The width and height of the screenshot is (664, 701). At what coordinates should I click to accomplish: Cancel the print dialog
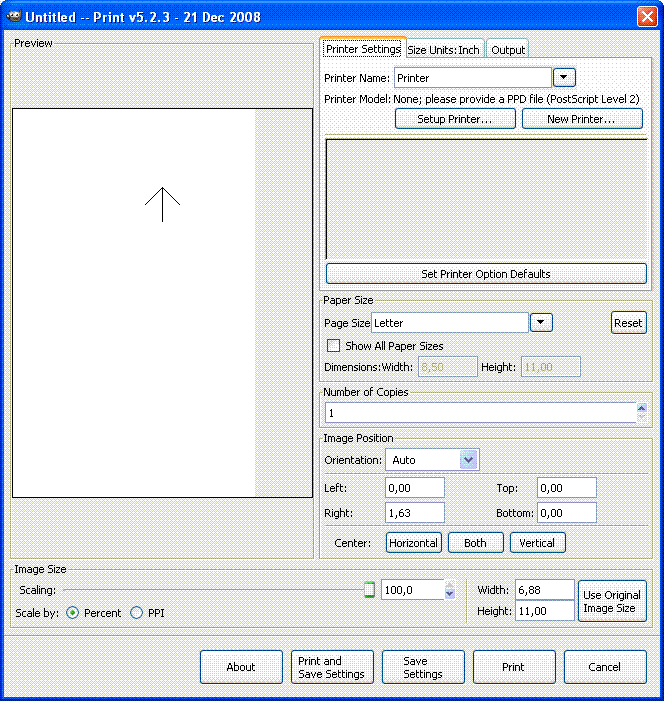point(605,667)
